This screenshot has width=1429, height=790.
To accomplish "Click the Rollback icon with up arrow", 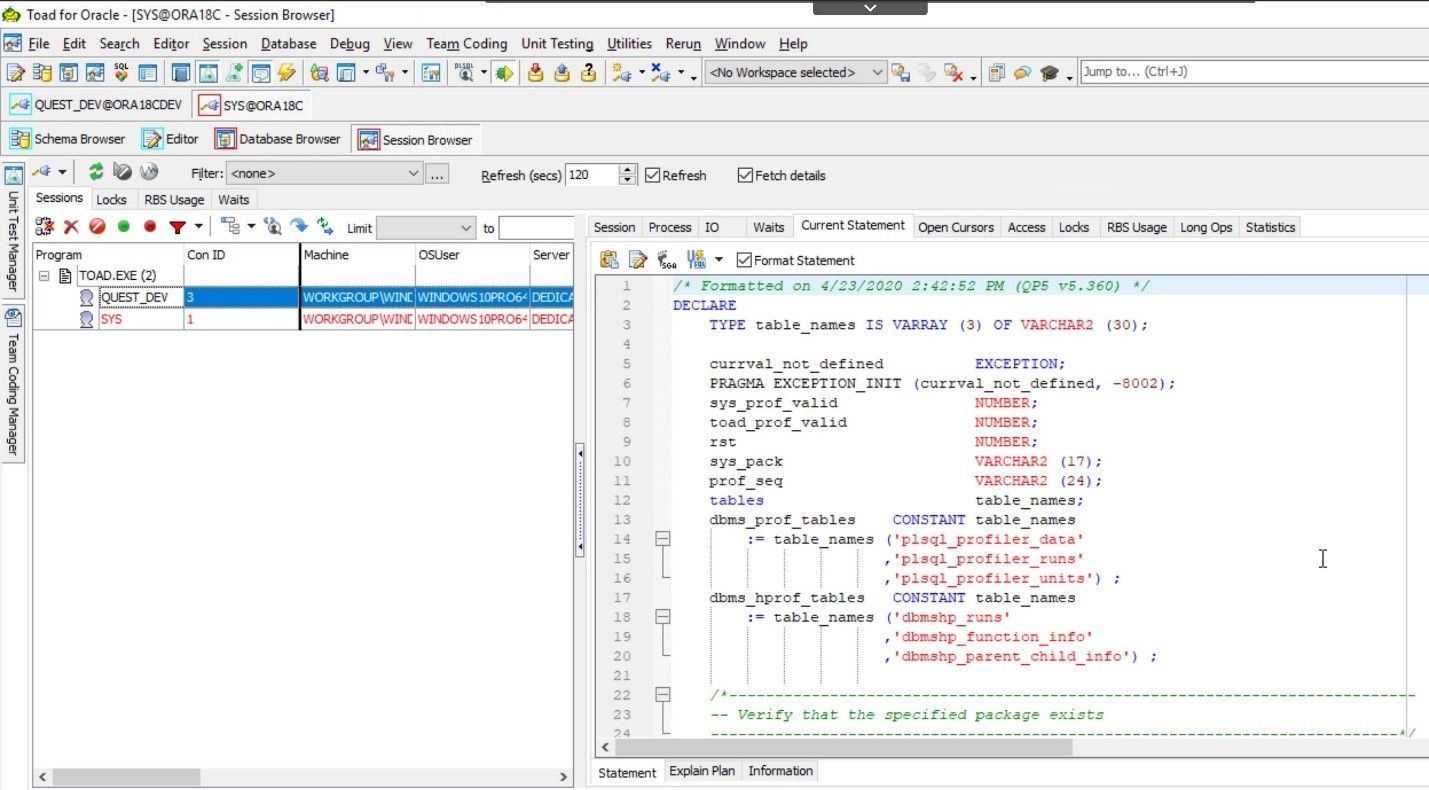I will point(562,72).
